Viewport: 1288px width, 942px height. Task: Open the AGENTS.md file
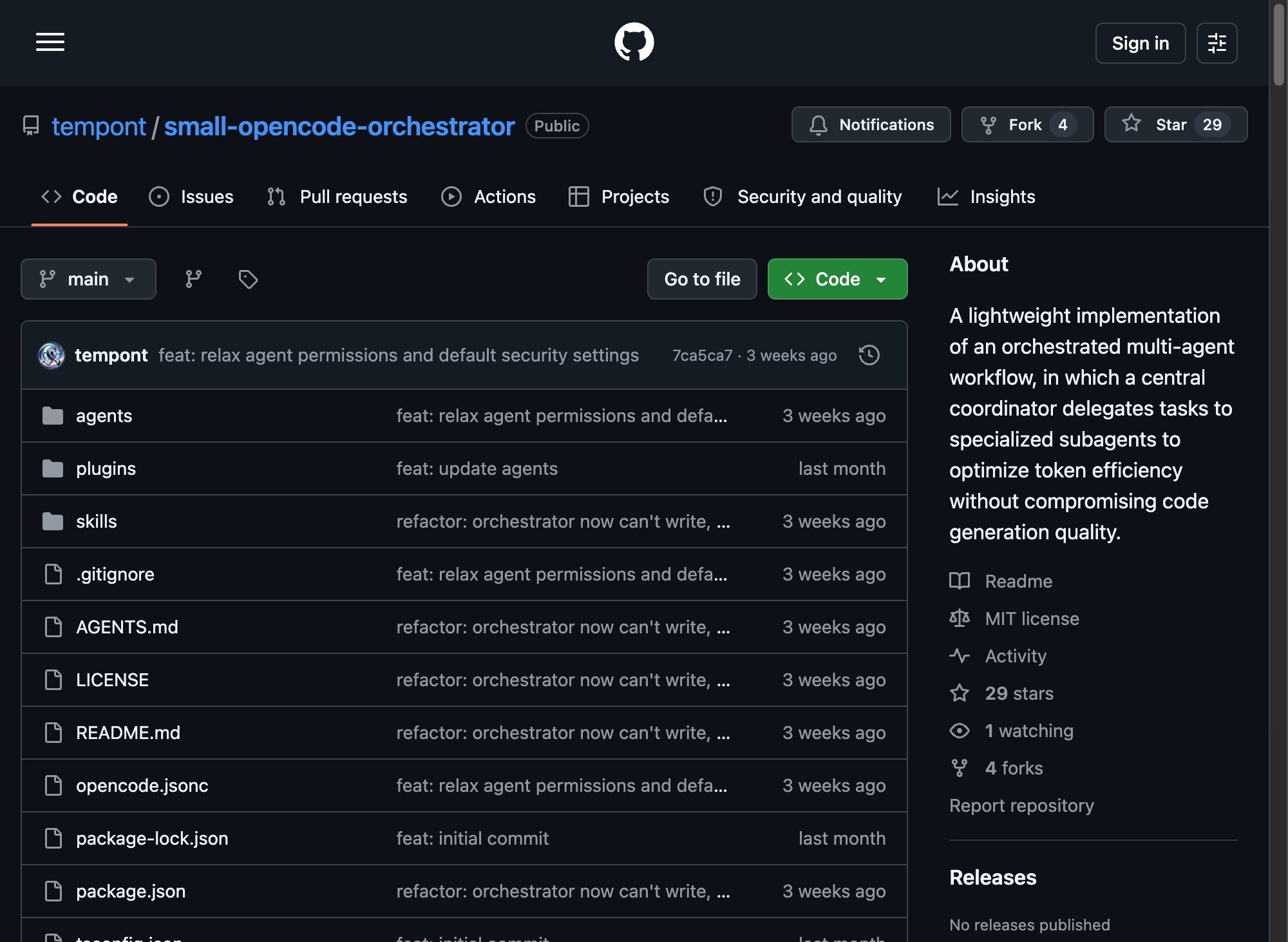pos(127,627)
